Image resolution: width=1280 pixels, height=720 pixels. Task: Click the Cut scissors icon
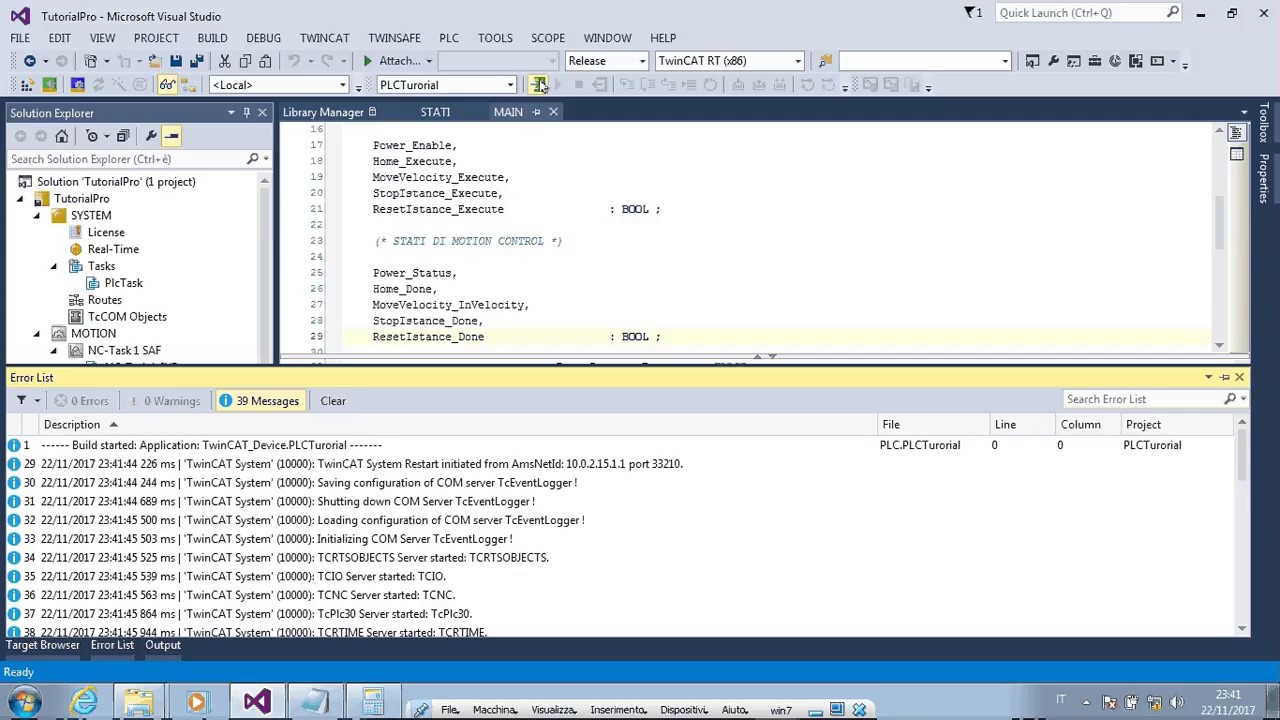[225, 61]
